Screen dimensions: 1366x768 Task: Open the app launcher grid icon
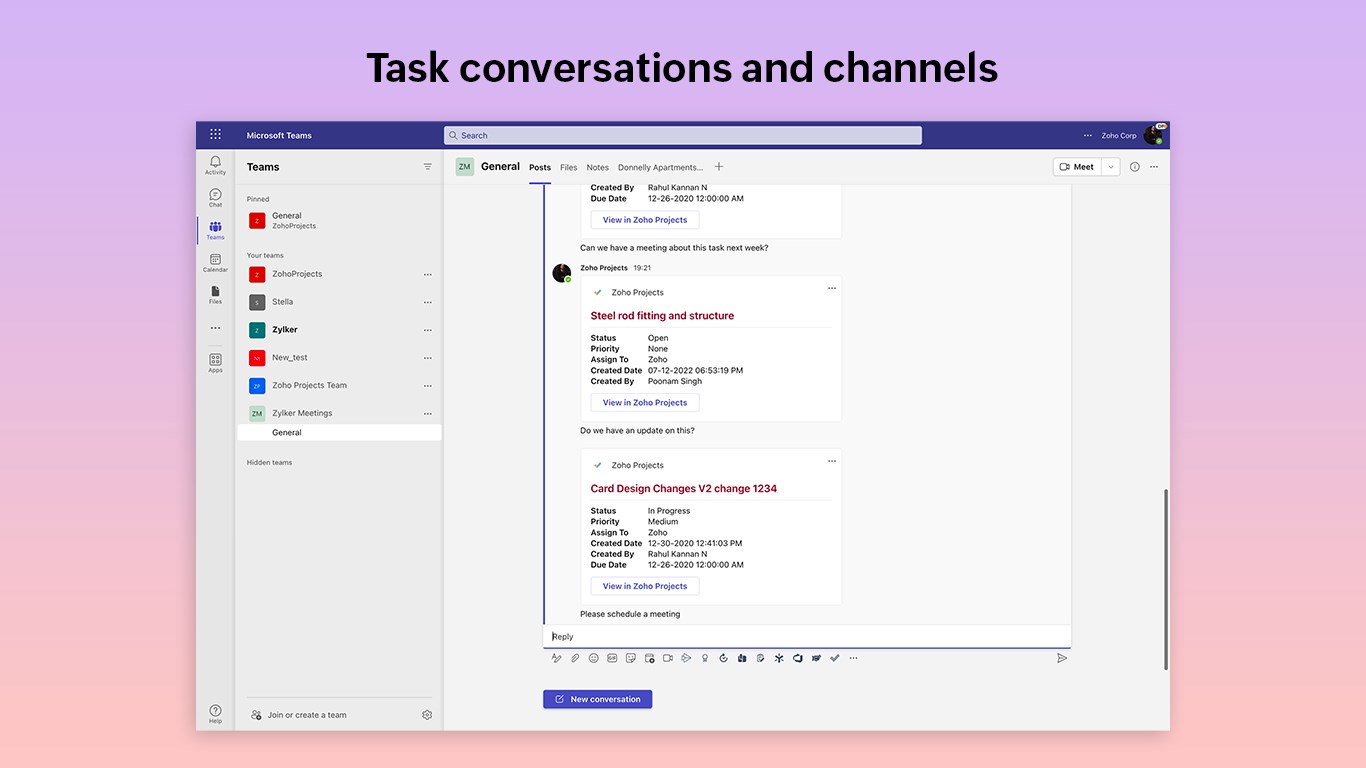pyautogui.click(x=215, y=135)
